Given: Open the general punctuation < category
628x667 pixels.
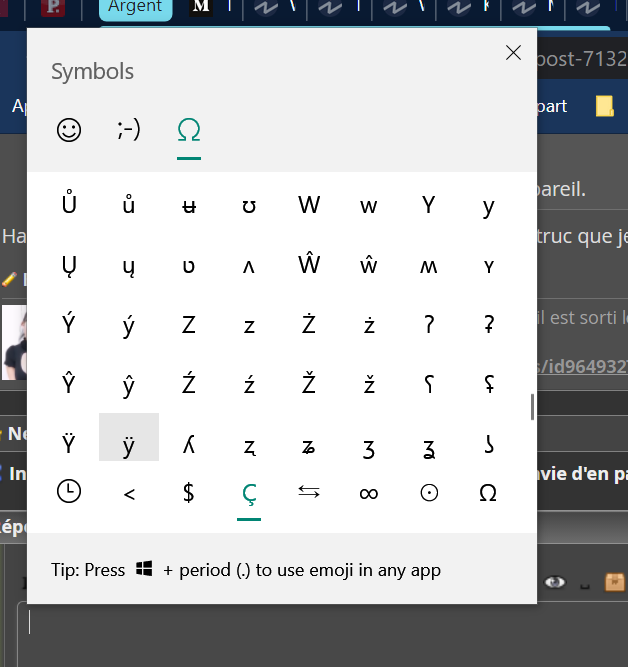Looking at the screenshot, I should pos(129,492).
